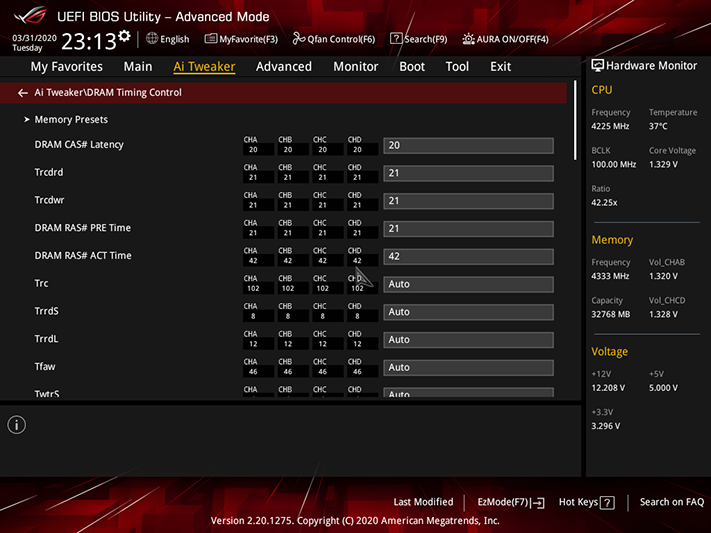Viewport: 711px width, 533px height.
Task: Click the memory frequency 4333 MHz reading
Action: (x=610, y=276)
